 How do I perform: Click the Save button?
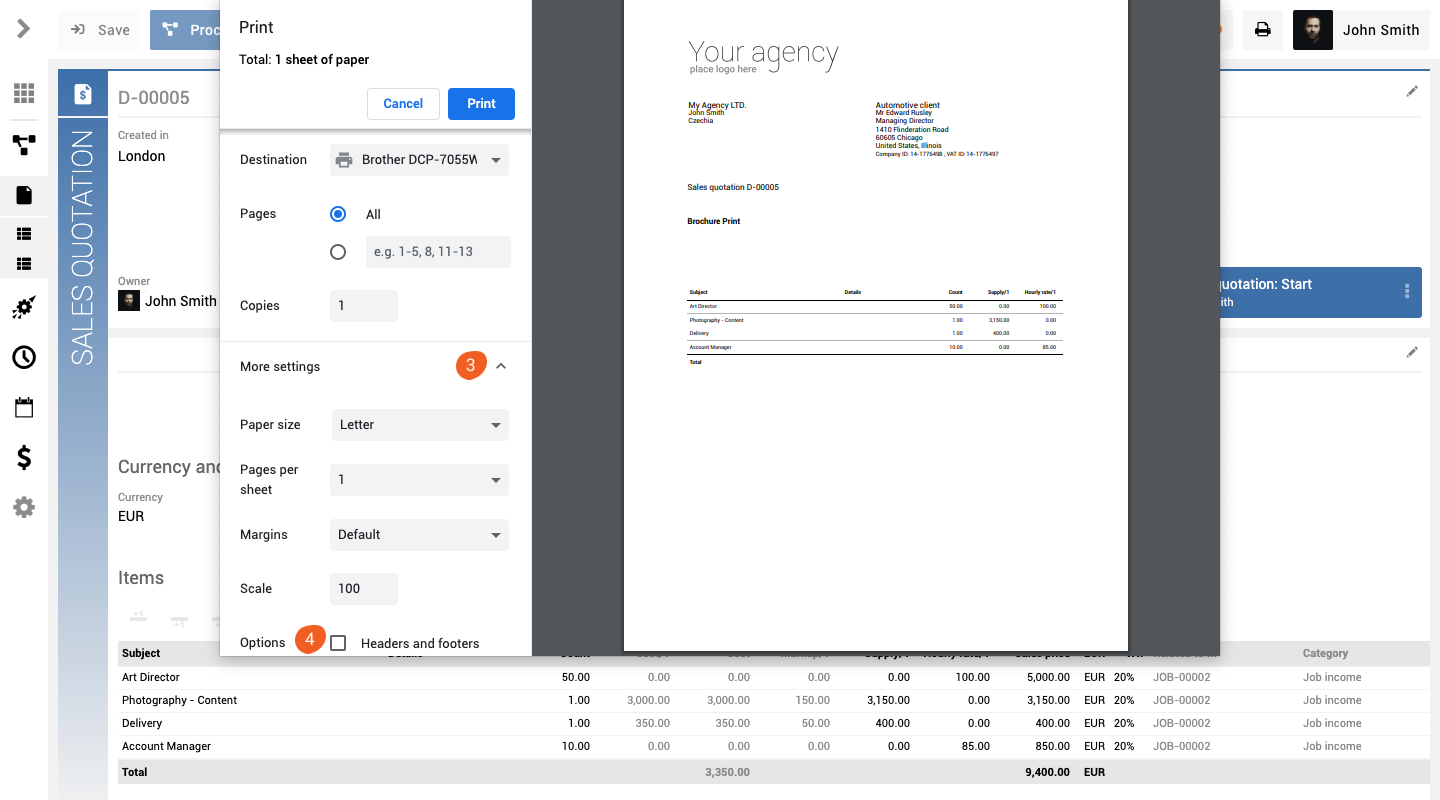click(100, 30)
